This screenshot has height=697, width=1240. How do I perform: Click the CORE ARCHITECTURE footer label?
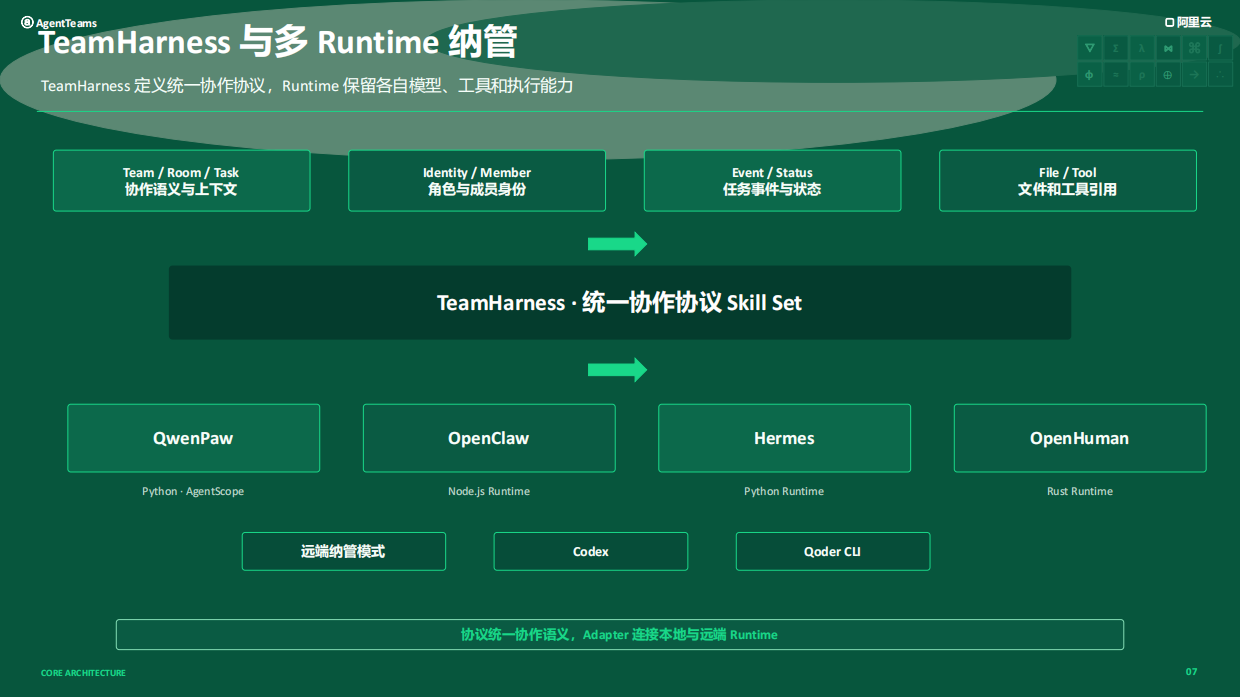coord(83,673)
